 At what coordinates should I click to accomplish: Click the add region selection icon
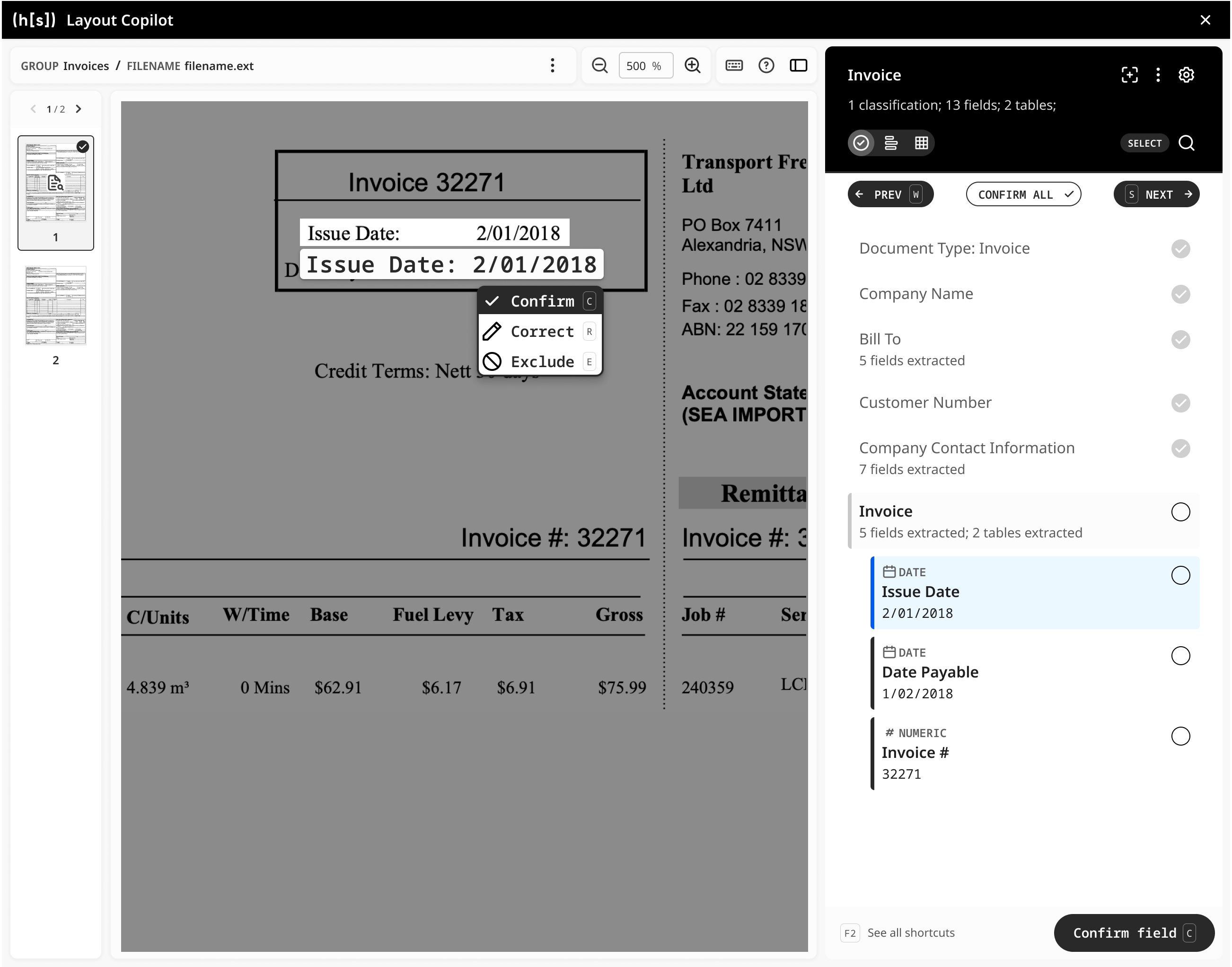pos(1129,75)
